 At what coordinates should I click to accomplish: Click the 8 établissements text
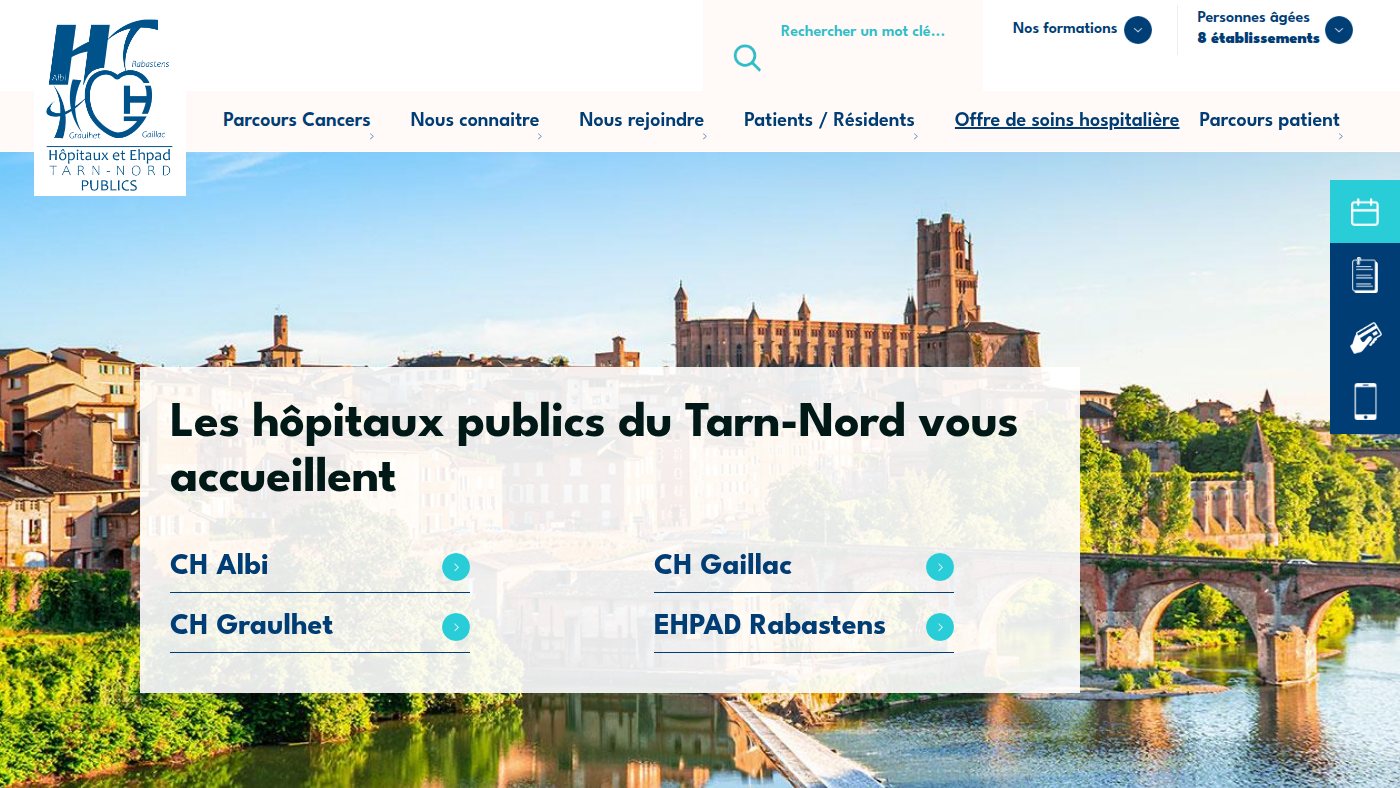click(x=1259, y=38)
